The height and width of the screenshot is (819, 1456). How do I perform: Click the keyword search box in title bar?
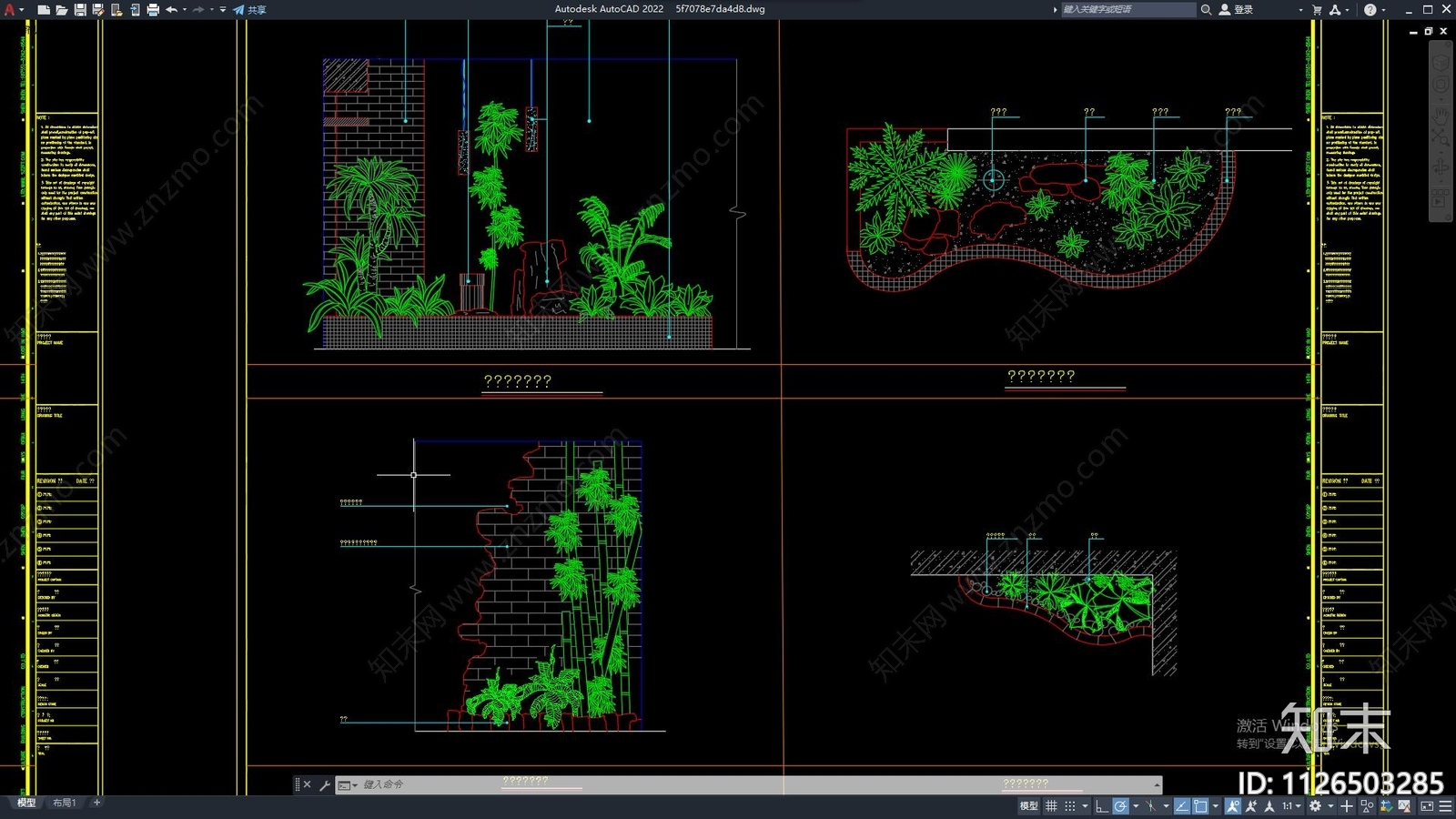pyautogui.click(x=1128, y=9)
